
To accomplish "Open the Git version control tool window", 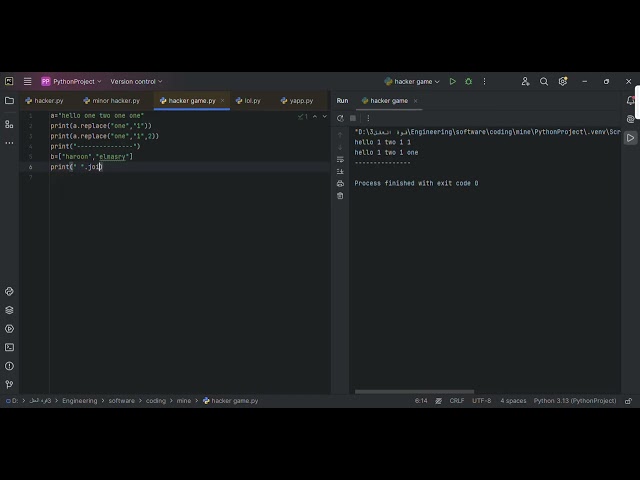I will pyautogui.click(x=9, y=384).
